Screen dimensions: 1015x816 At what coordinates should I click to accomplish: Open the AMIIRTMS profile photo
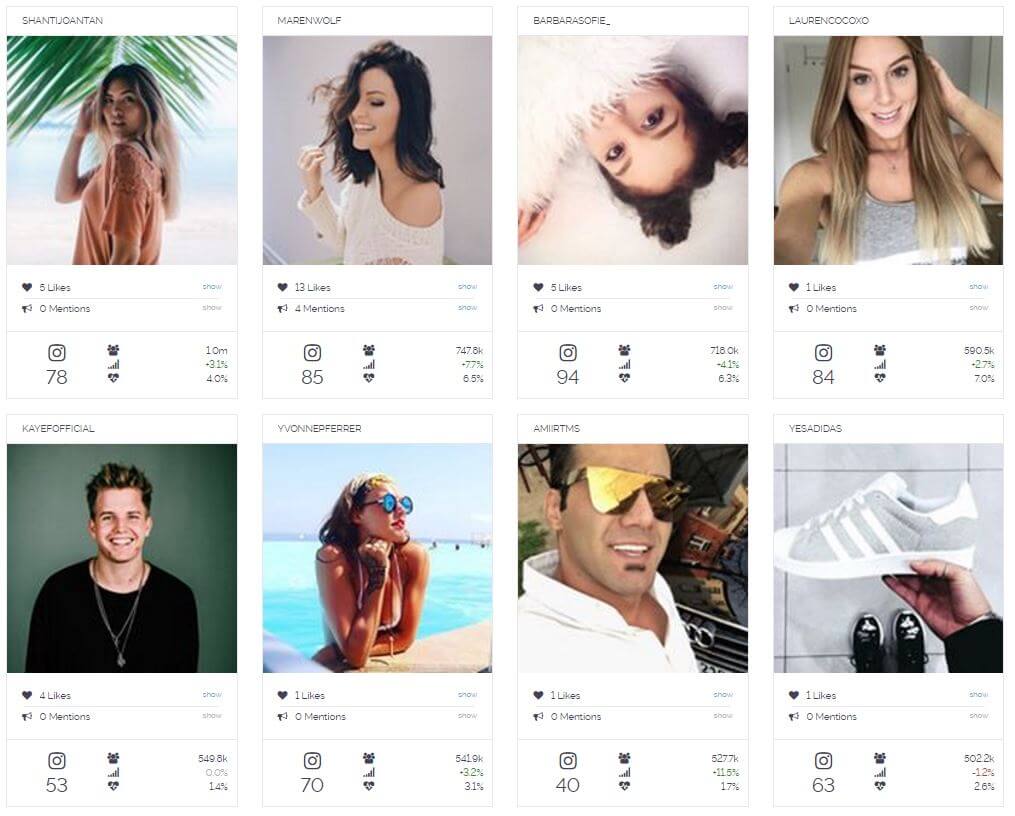point(632,558)
